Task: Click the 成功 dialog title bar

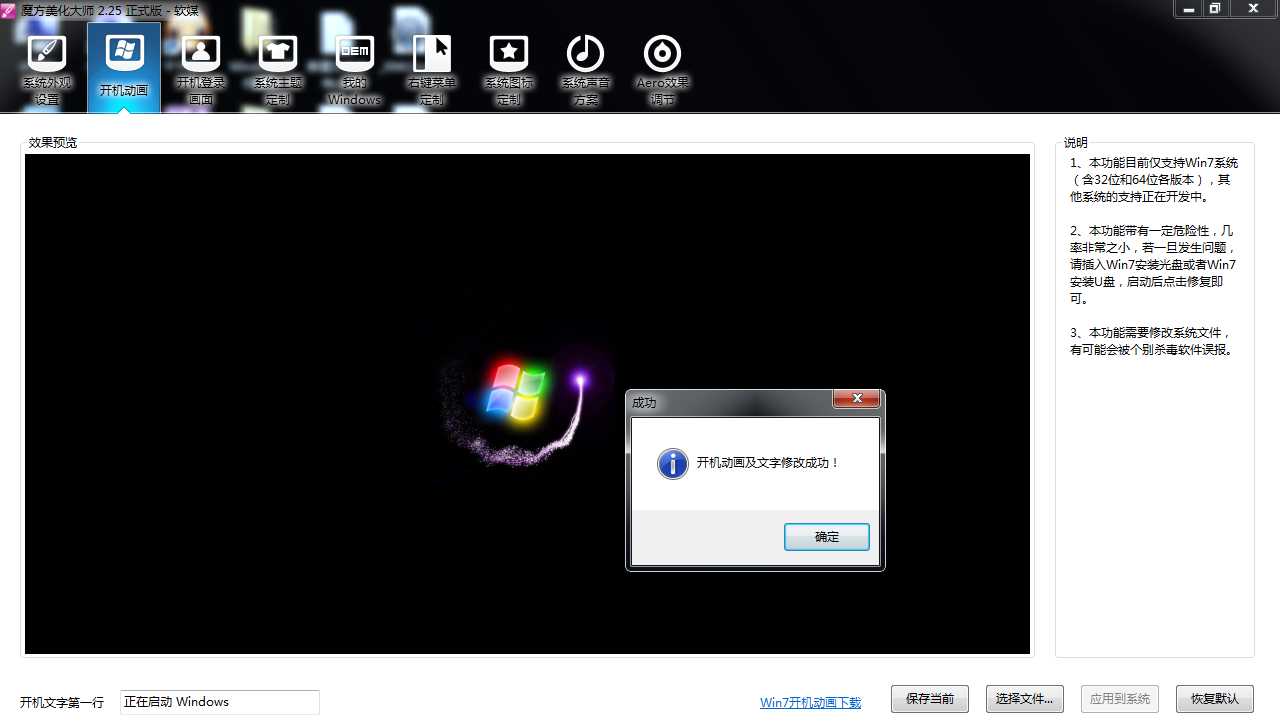Action: click(x=730, y=402)
